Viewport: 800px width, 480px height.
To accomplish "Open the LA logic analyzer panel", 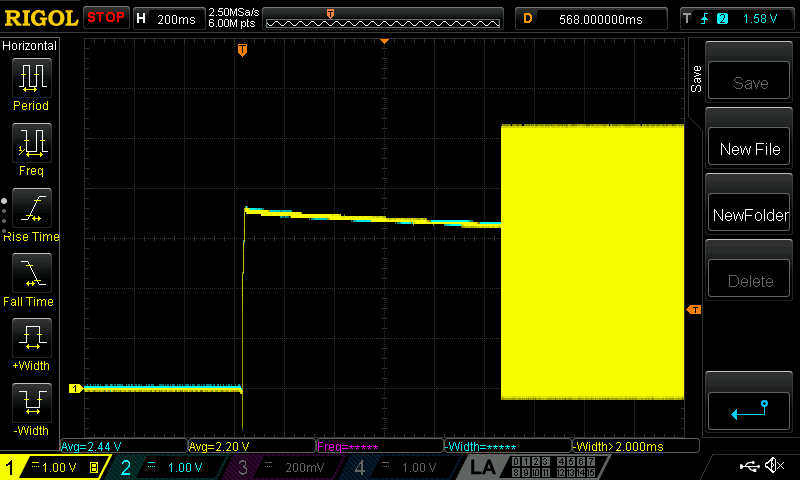I will pos(483,467).
